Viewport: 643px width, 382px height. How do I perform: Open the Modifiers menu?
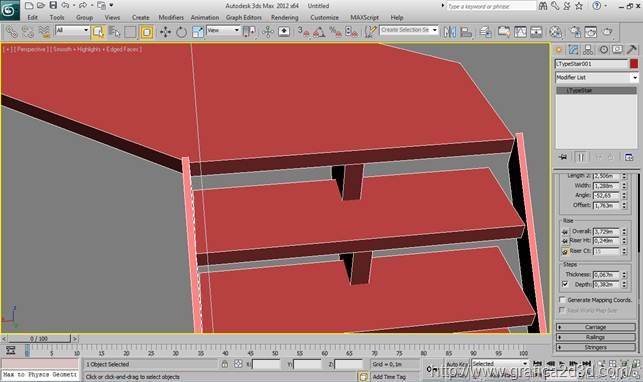click(x=171, y=18)
